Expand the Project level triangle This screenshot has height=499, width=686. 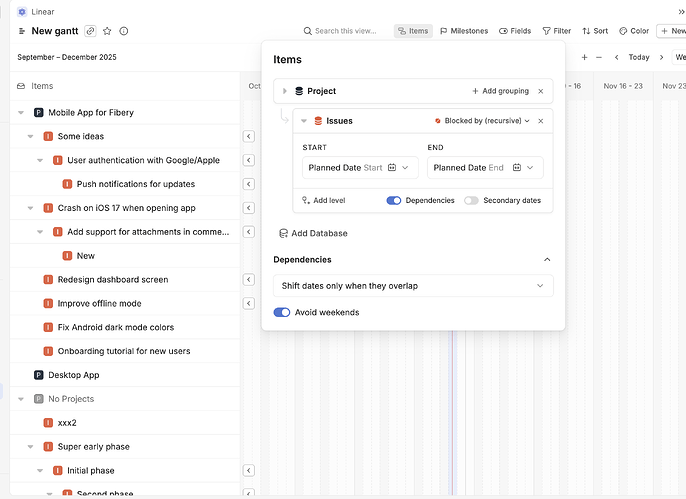point(284,91)
